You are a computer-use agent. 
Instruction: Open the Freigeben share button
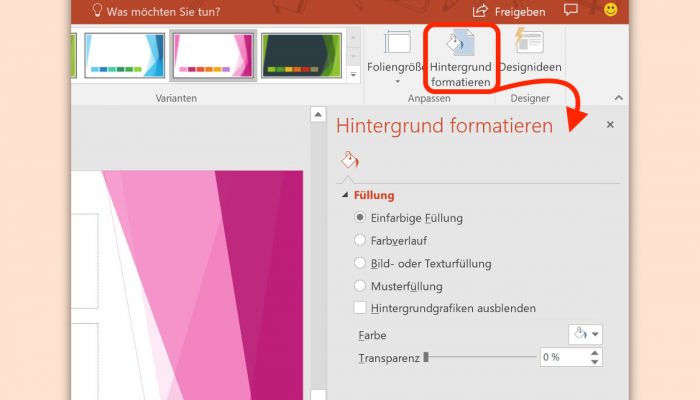509,11
